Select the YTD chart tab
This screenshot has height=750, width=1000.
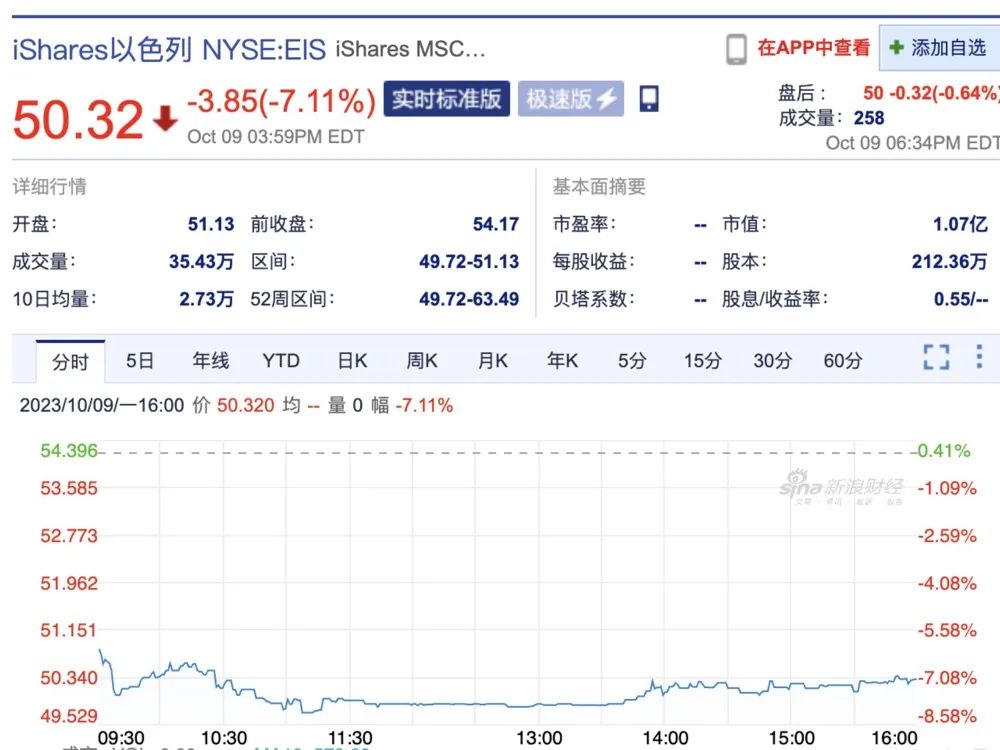(281, 360)
